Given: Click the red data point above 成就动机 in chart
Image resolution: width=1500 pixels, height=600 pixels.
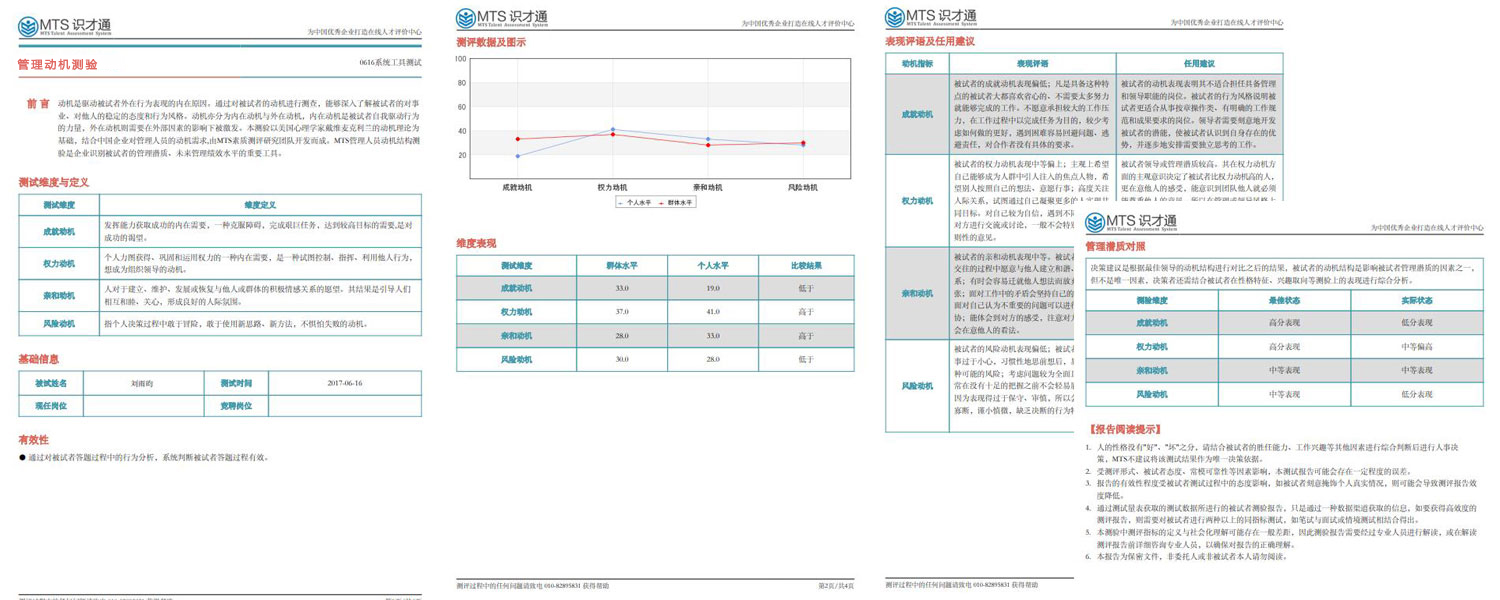Looking at the screenshot, I should click(517, 139).
